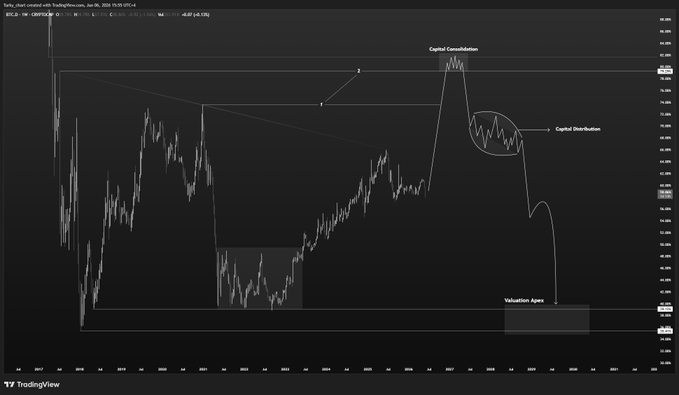679x395 pixels.
Task: Select the Capital Consolidation text label
Action: click(453, 49)
